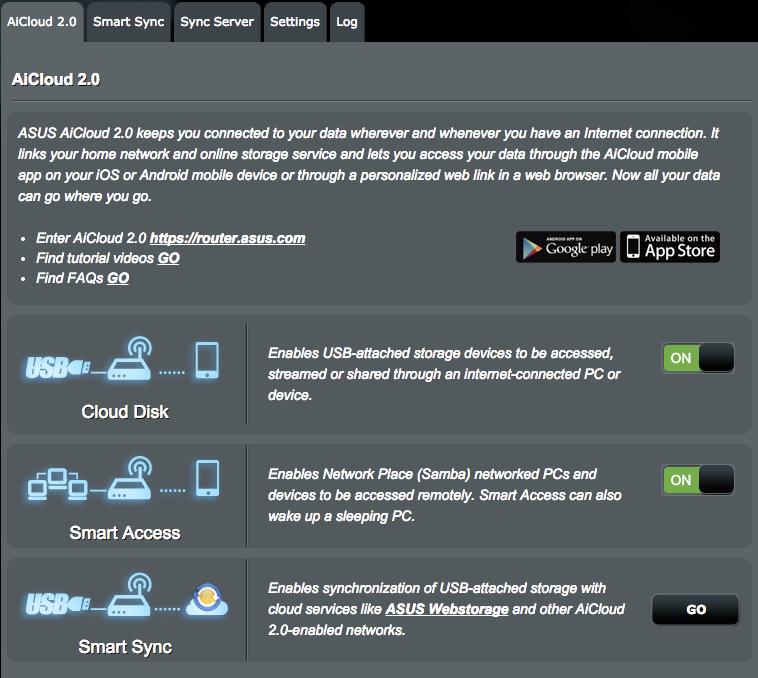758x678 pixels.
Task: Toggle the Cloud Disk ON switch
Action: [x=698, y=358]
